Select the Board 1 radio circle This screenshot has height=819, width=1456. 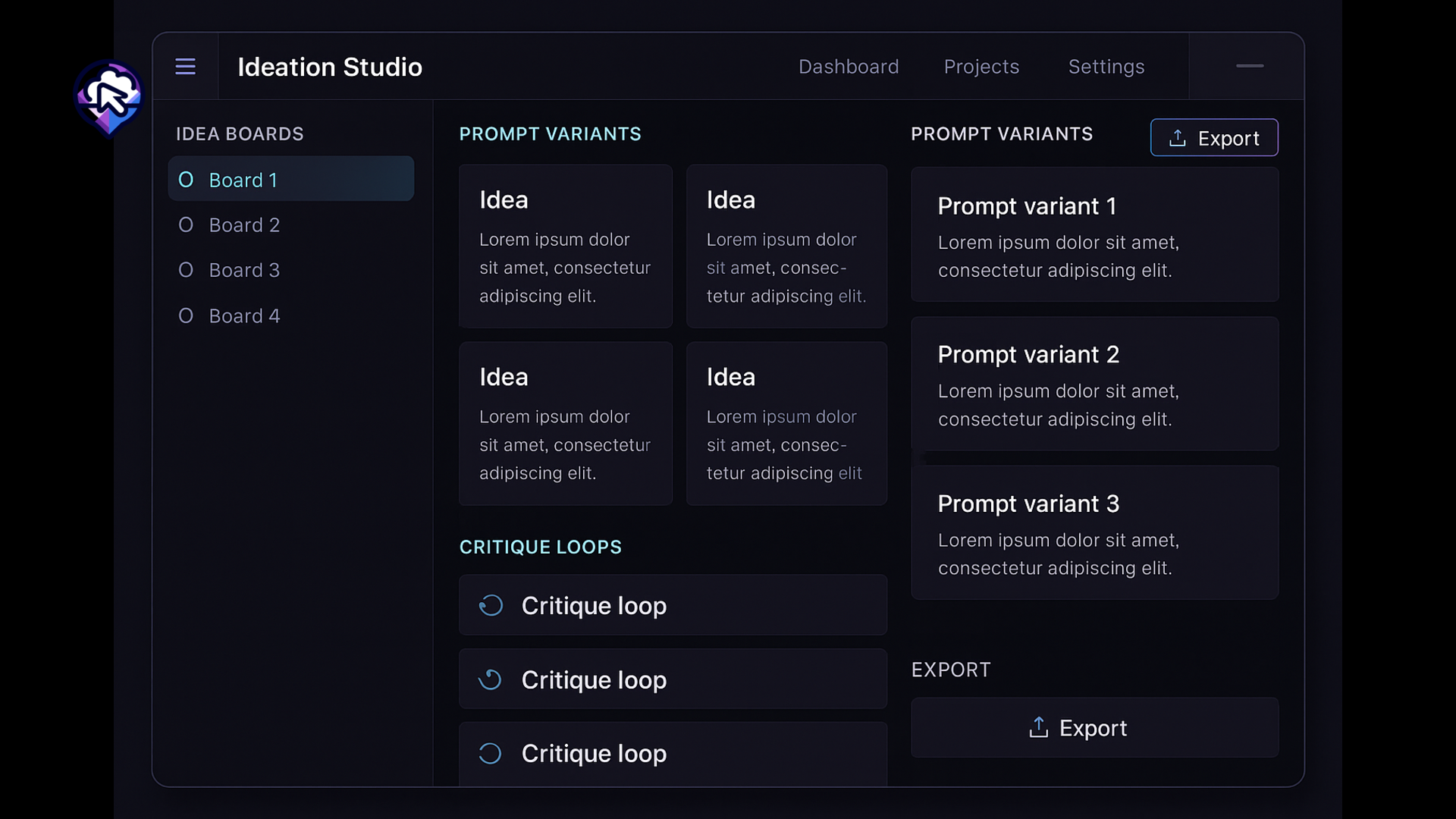pyautogui.click(x=186, y=180)
